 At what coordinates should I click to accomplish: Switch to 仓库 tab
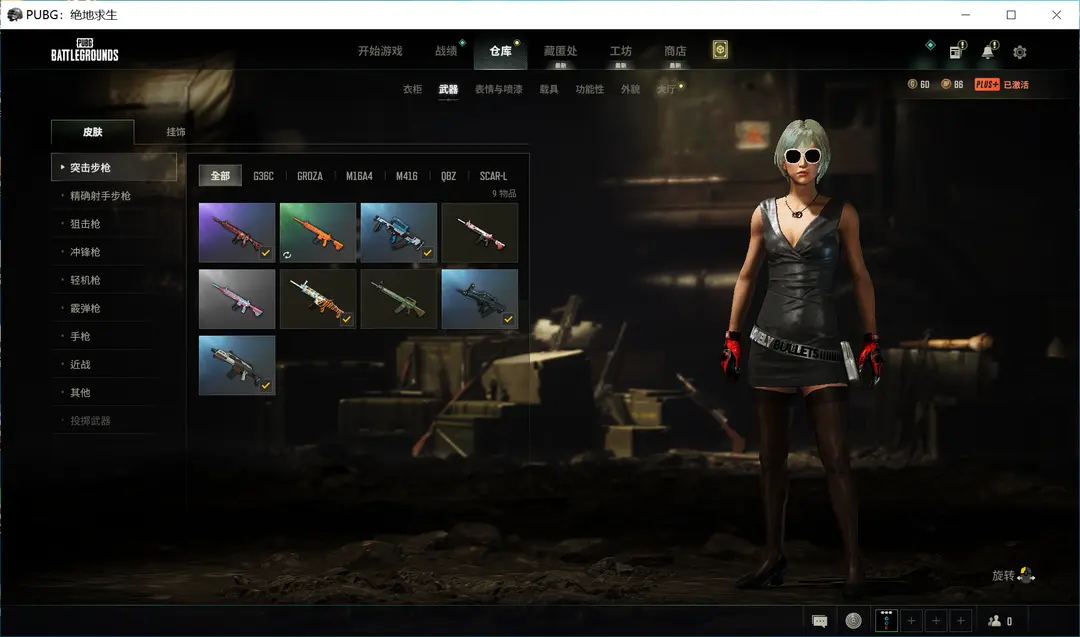(501, 50)
